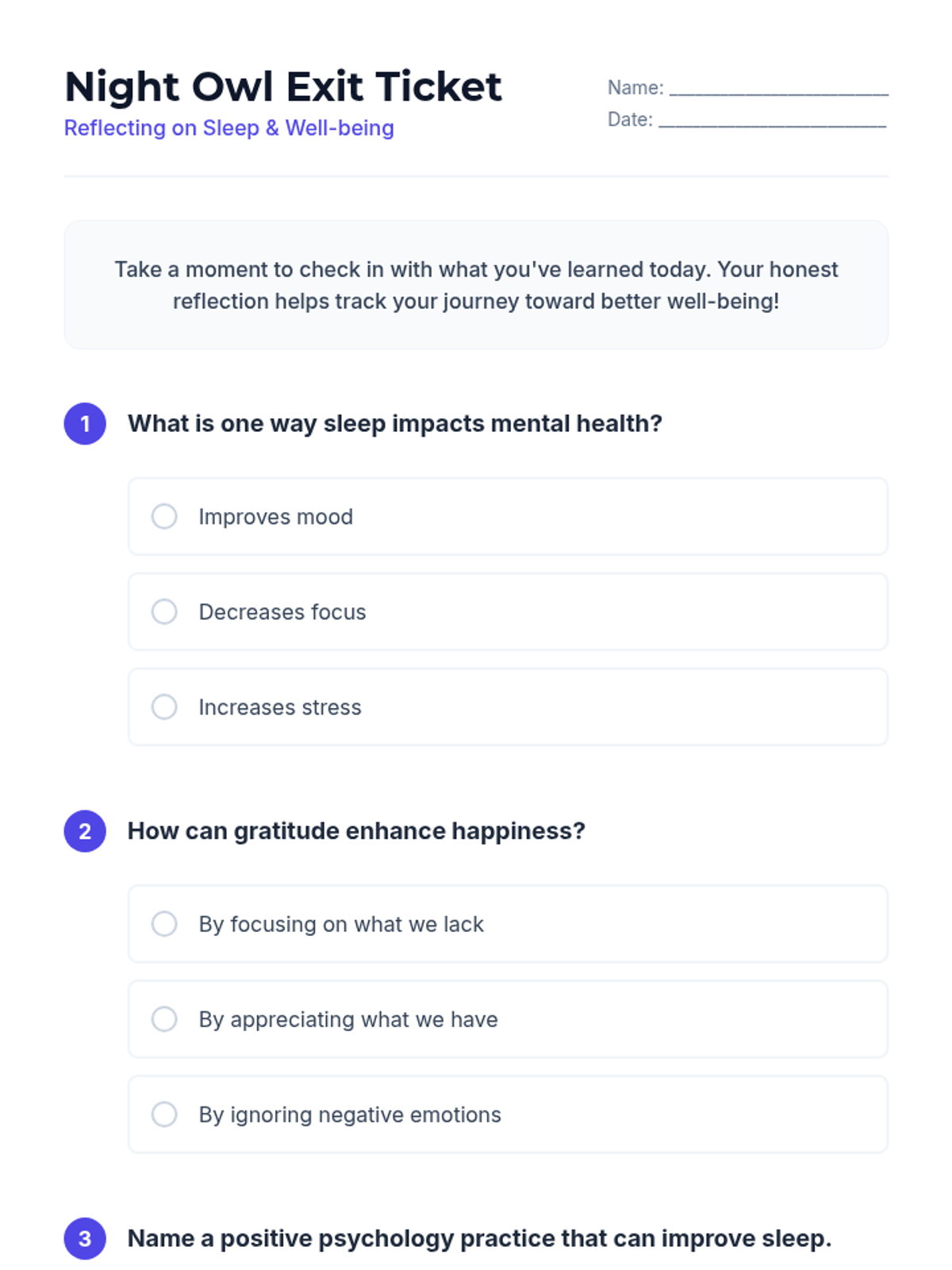Click the "Name:" label
Image resolution: width=952 pixels, height=1270 pixels.
[x=635, y=88]
